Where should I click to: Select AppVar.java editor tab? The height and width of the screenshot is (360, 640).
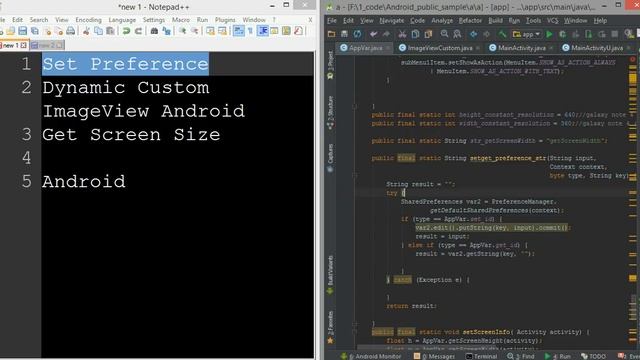[365, 48]
